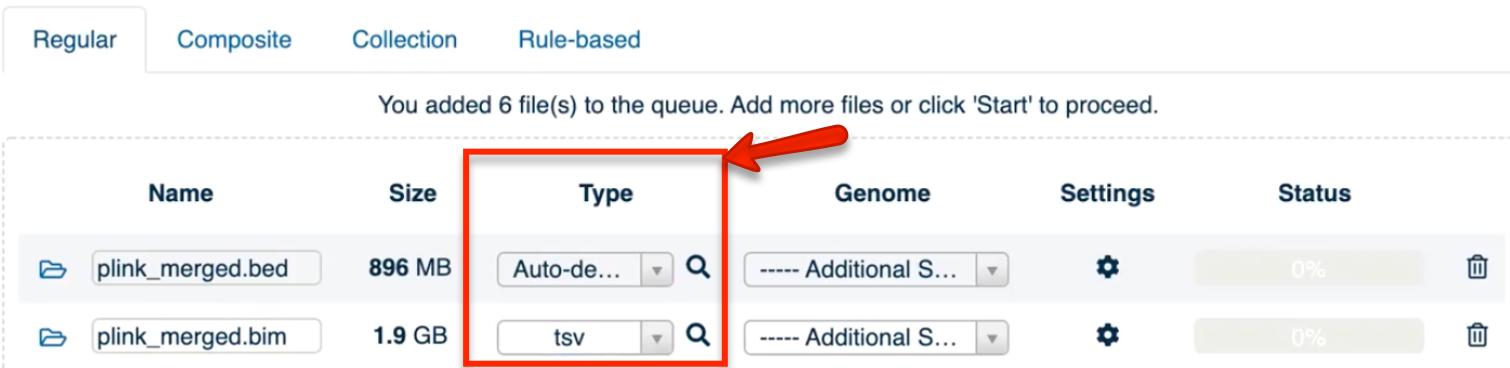Open settings gear for plink_merged.bed
This screenshot has height=368, width=1510.
pyautogui.click(x=1107, y=267)
